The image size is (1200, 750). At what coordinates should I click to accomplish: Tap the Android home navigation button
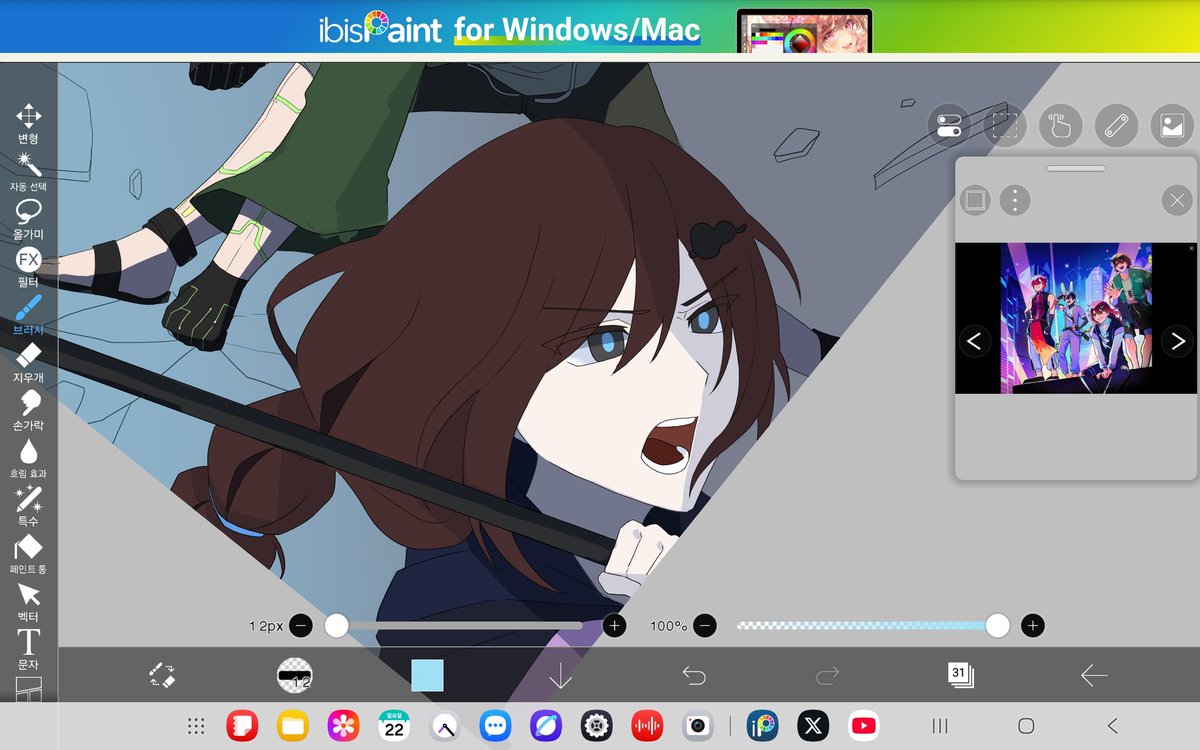[x=1026, y=726]
